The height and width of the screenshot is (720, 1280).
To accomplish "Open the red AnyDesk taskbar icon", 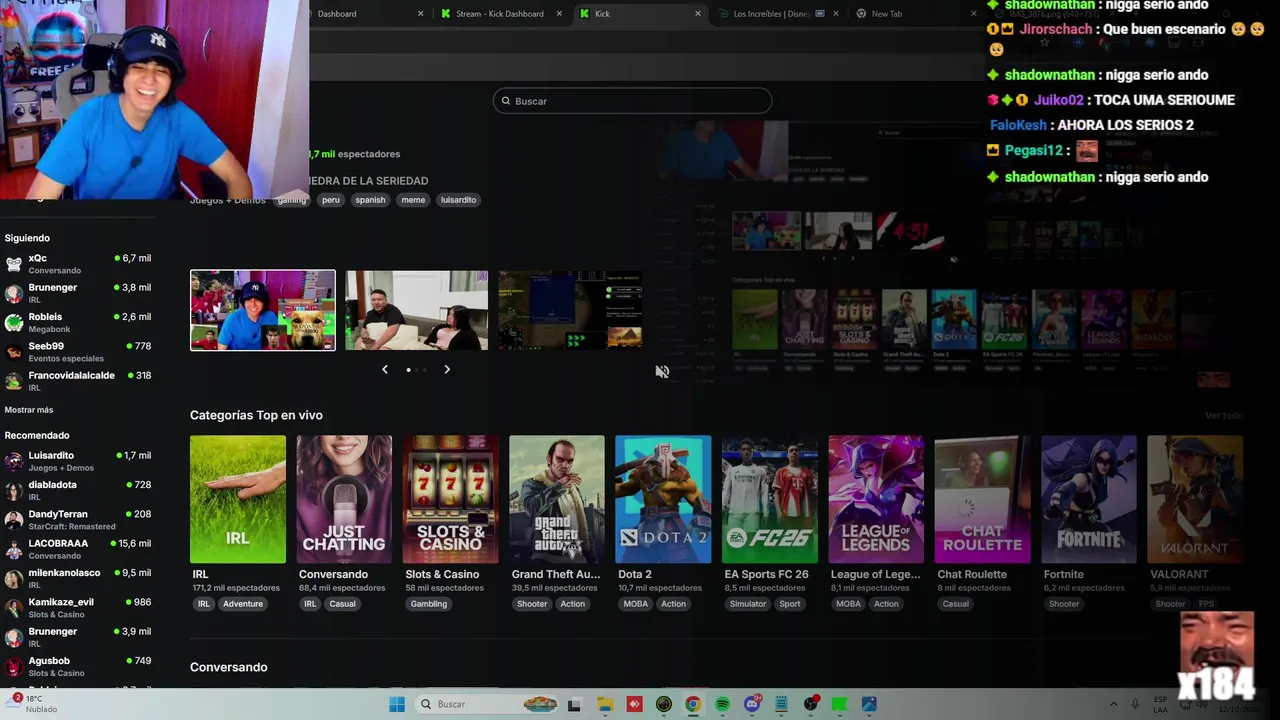I will (634, 704).
